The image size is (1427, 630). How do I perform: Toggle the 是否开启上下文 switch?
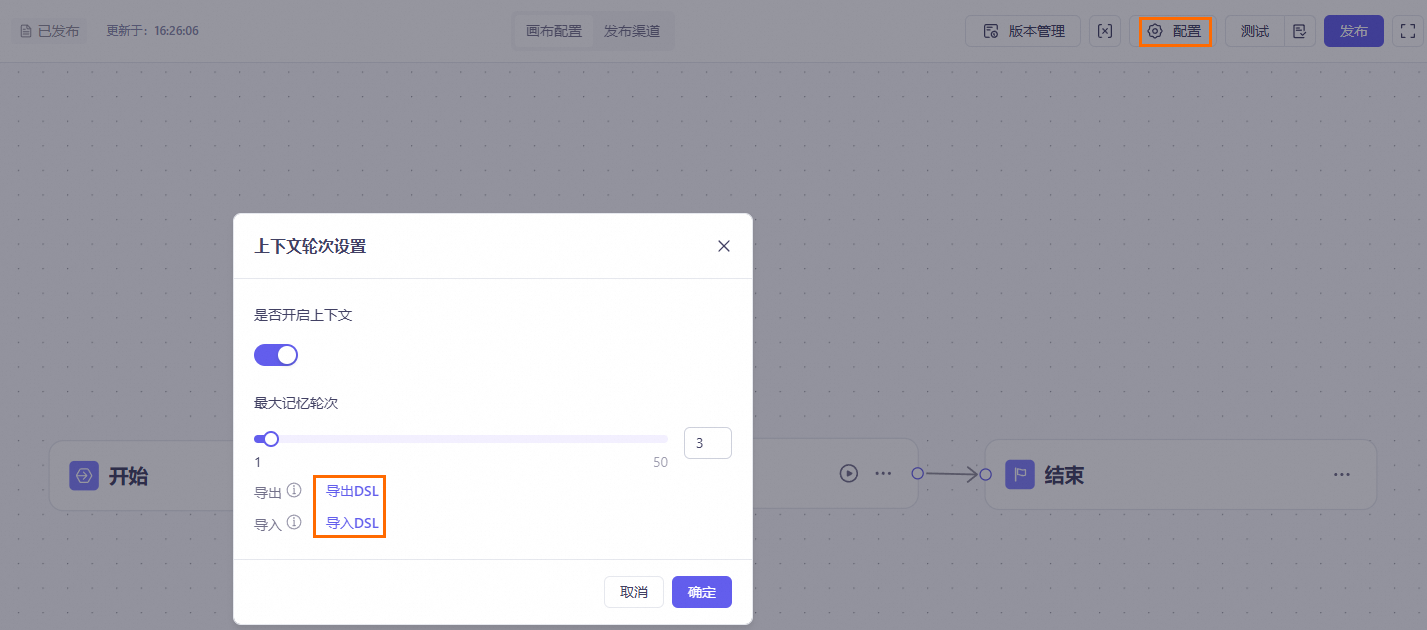pyautogui.click(x=276, y=355)
